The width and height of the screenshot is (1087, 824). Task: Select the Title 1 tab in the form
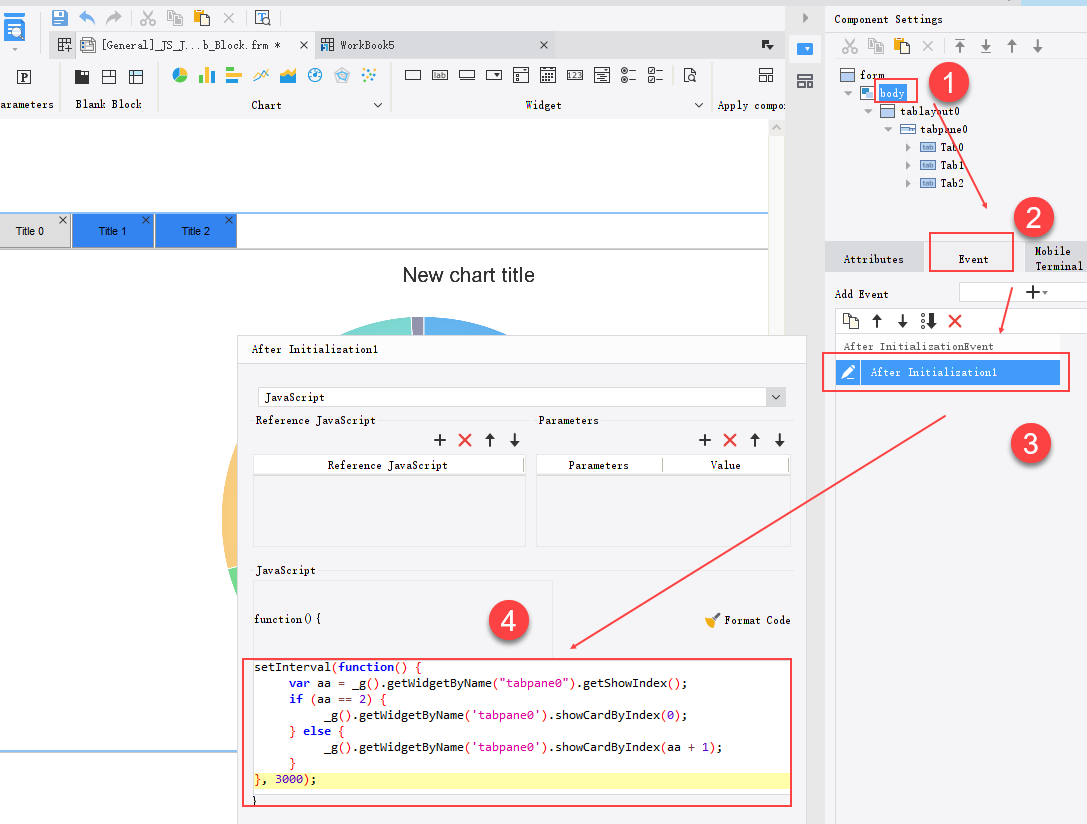[x=112, y=231]
